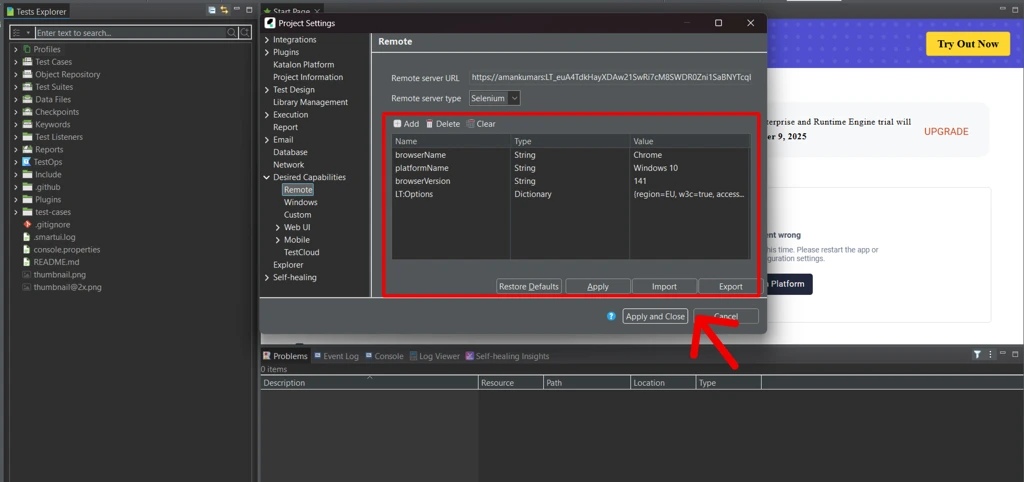The width and height of the screenshot is (1024, 482).
Task: Click the help question mark icon in Project Settings
Action: click(x=611, y=316)
